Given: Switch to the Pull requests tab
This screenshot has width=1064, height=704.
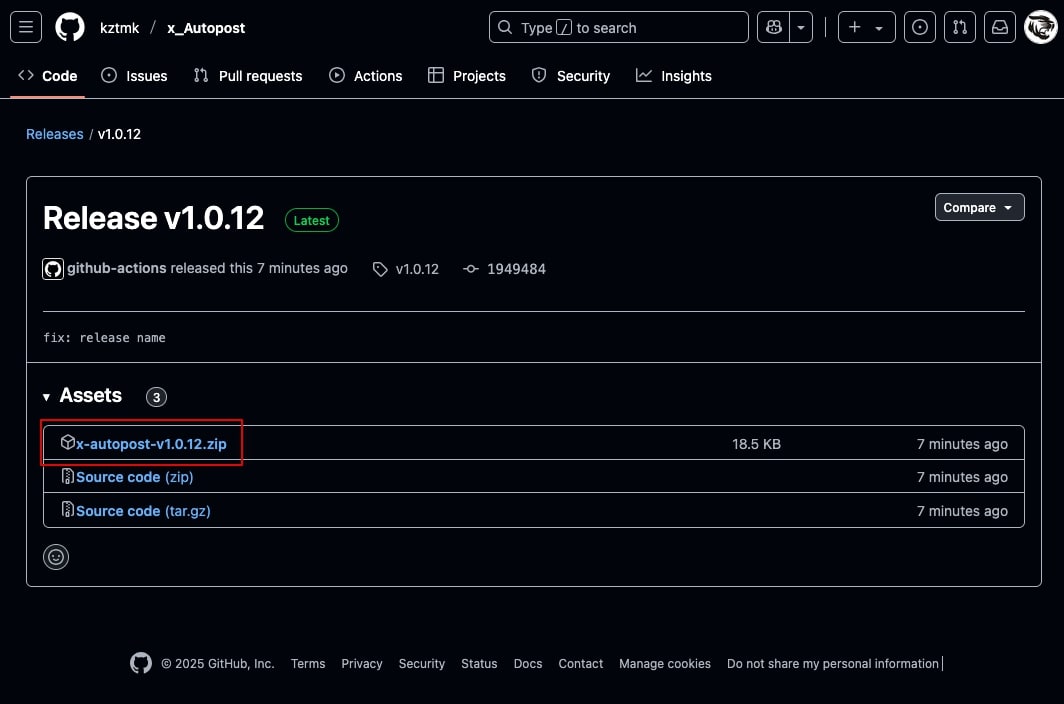Looking at the screenshot, I should pos(248,76).
